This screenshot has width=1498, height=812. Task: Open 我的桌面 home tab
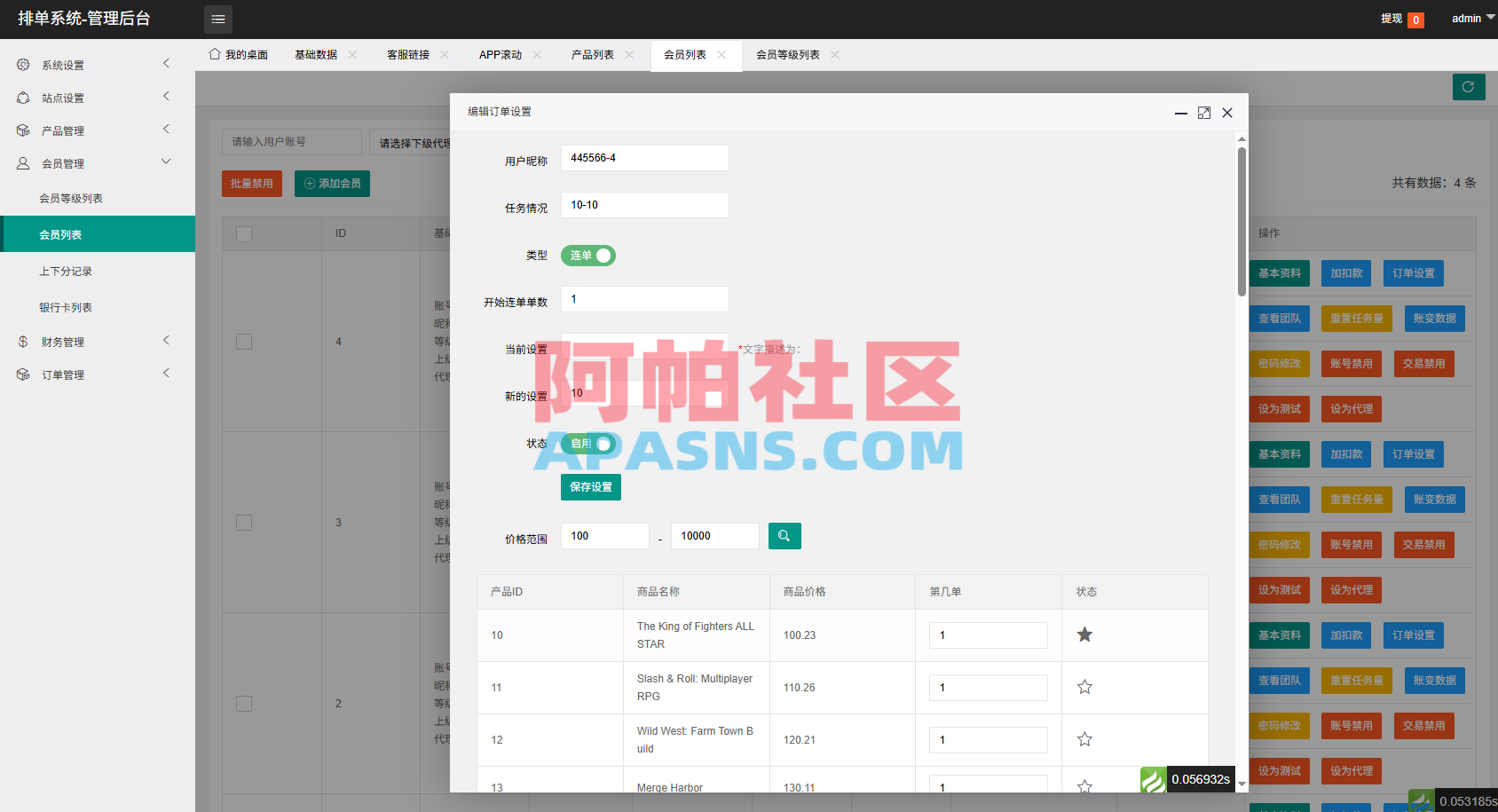tap(238, 55)
